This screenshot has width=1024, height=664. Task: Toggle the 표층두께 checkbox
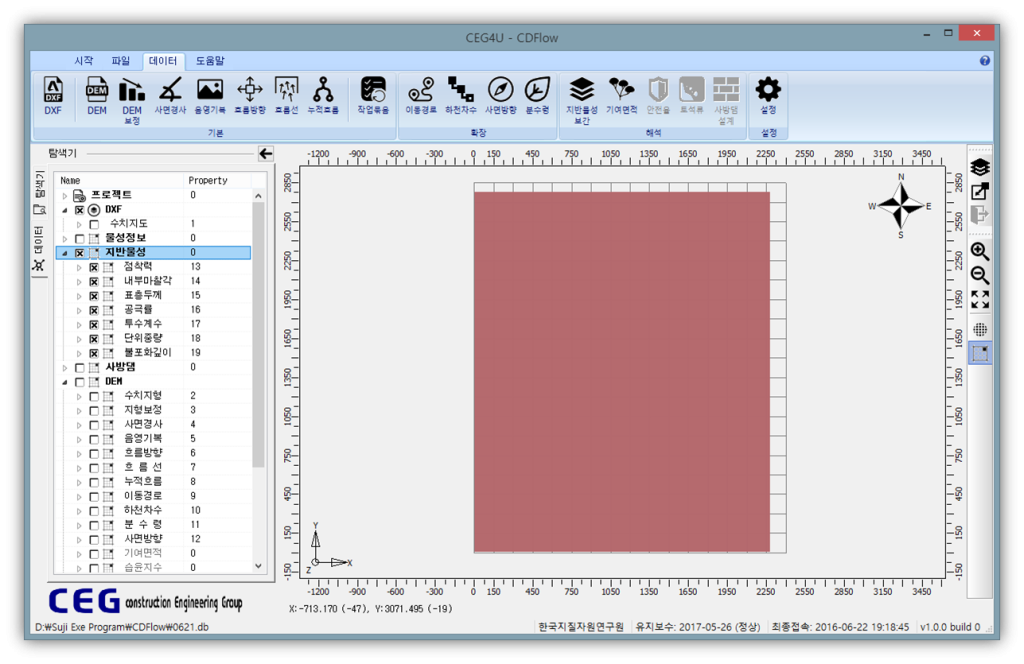point(94,296)
